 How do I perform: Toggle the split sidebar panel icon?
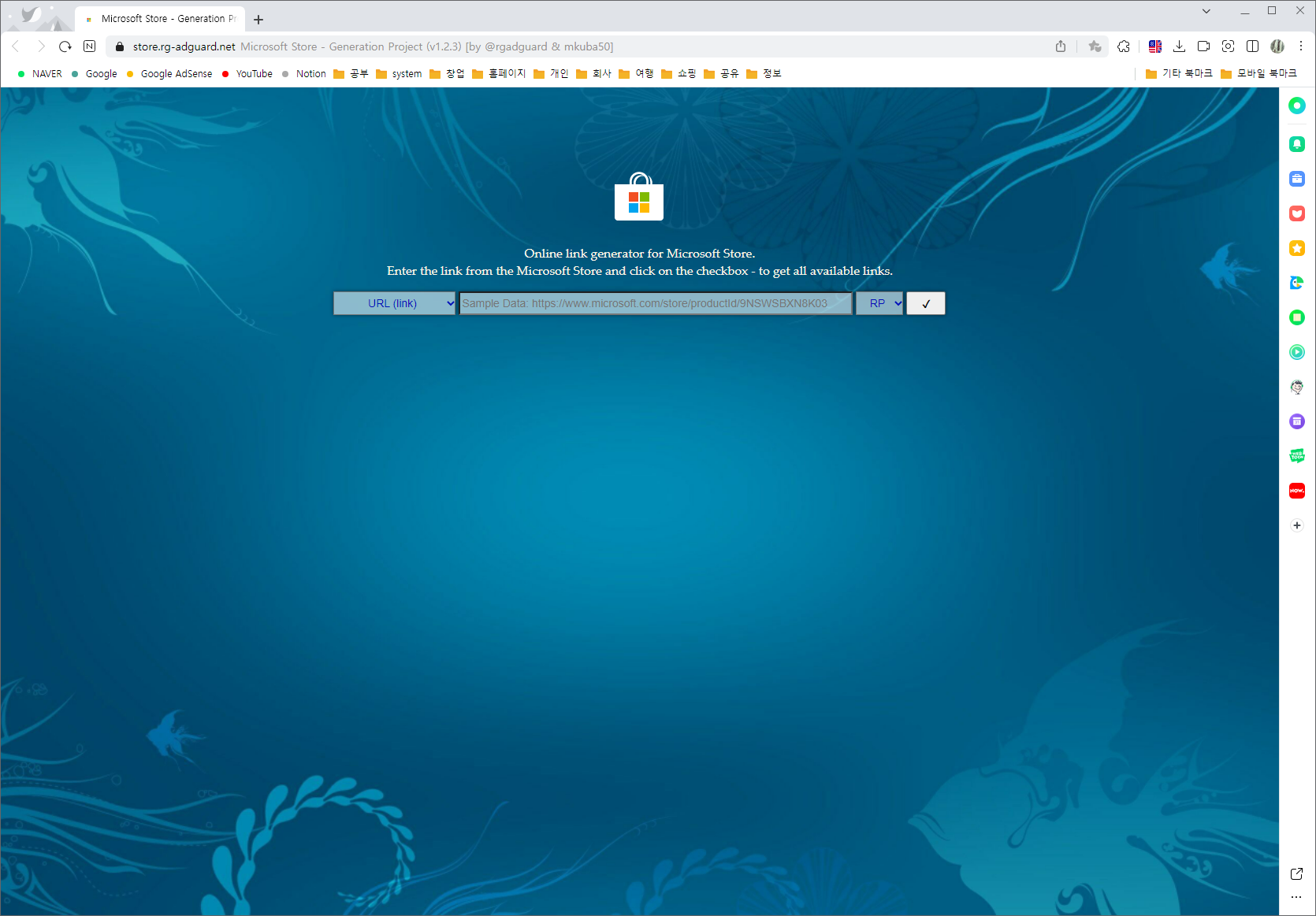point(1252,46)
